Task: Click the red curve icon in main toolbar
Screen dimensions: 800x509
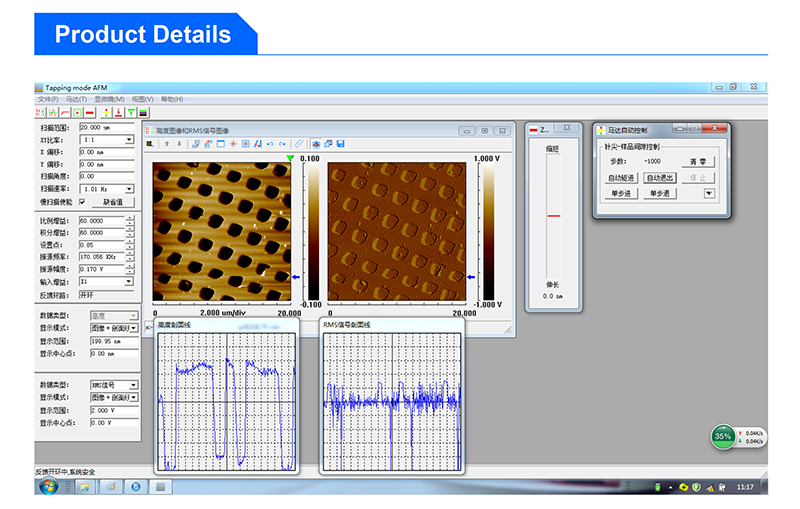Action: pos(65,113)
